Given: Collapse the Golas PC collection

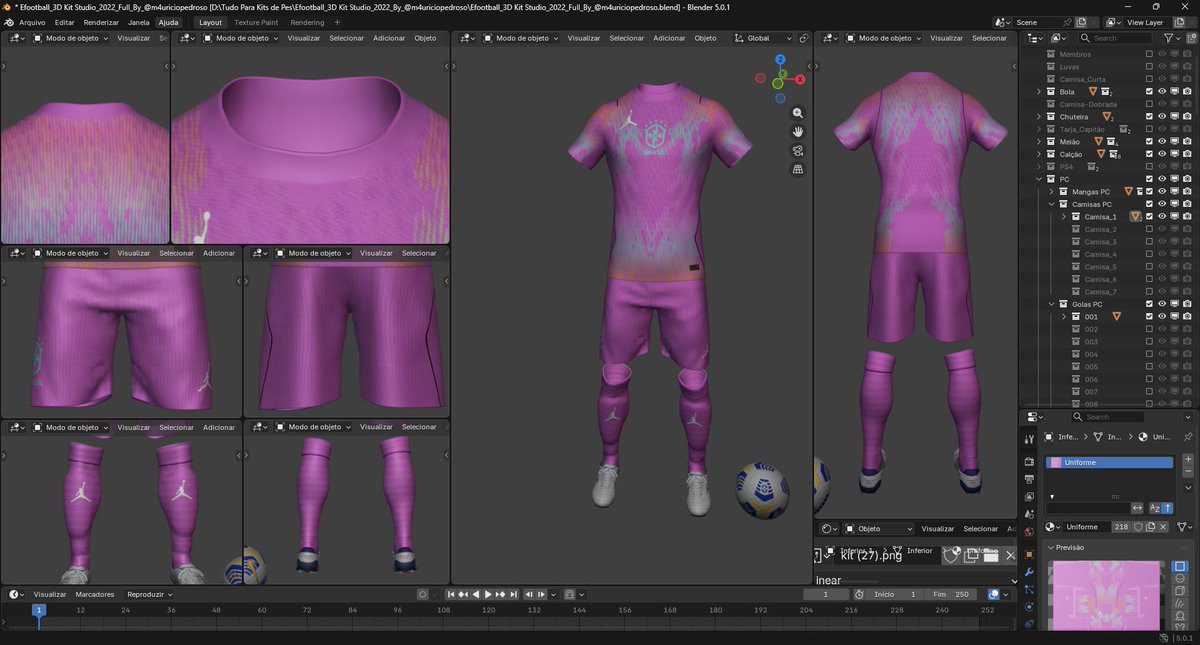Looking at the screenshot, I should tap(1051, 304).
